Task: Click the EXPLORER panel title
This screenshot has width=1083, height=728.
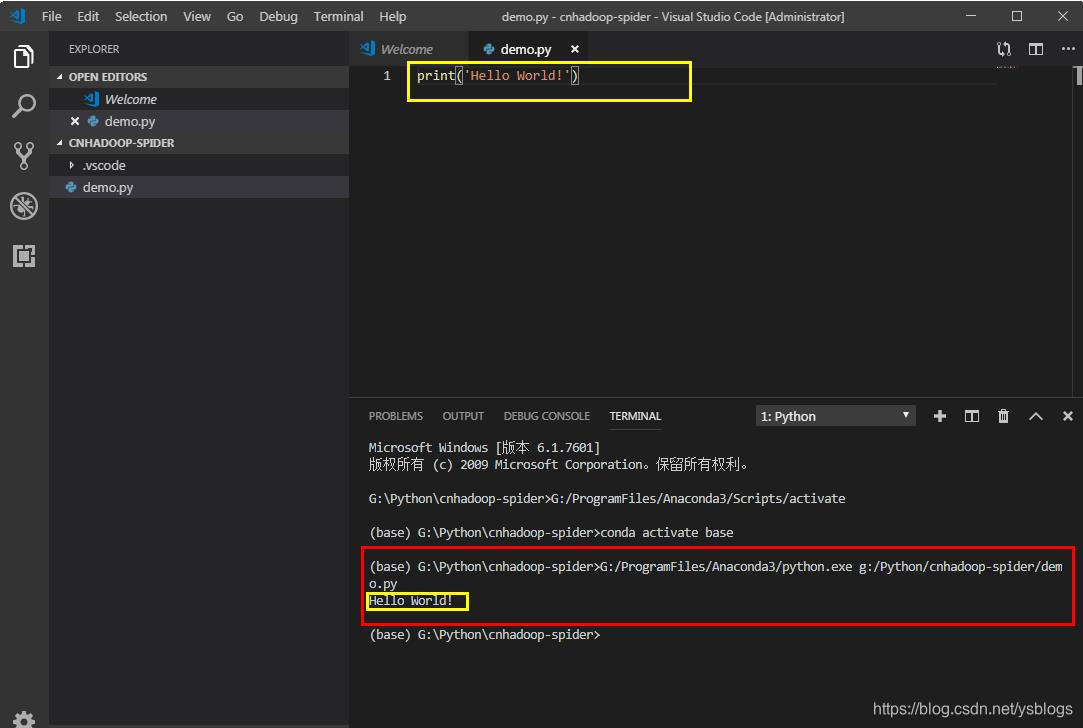Action: (x=94, y=49)
